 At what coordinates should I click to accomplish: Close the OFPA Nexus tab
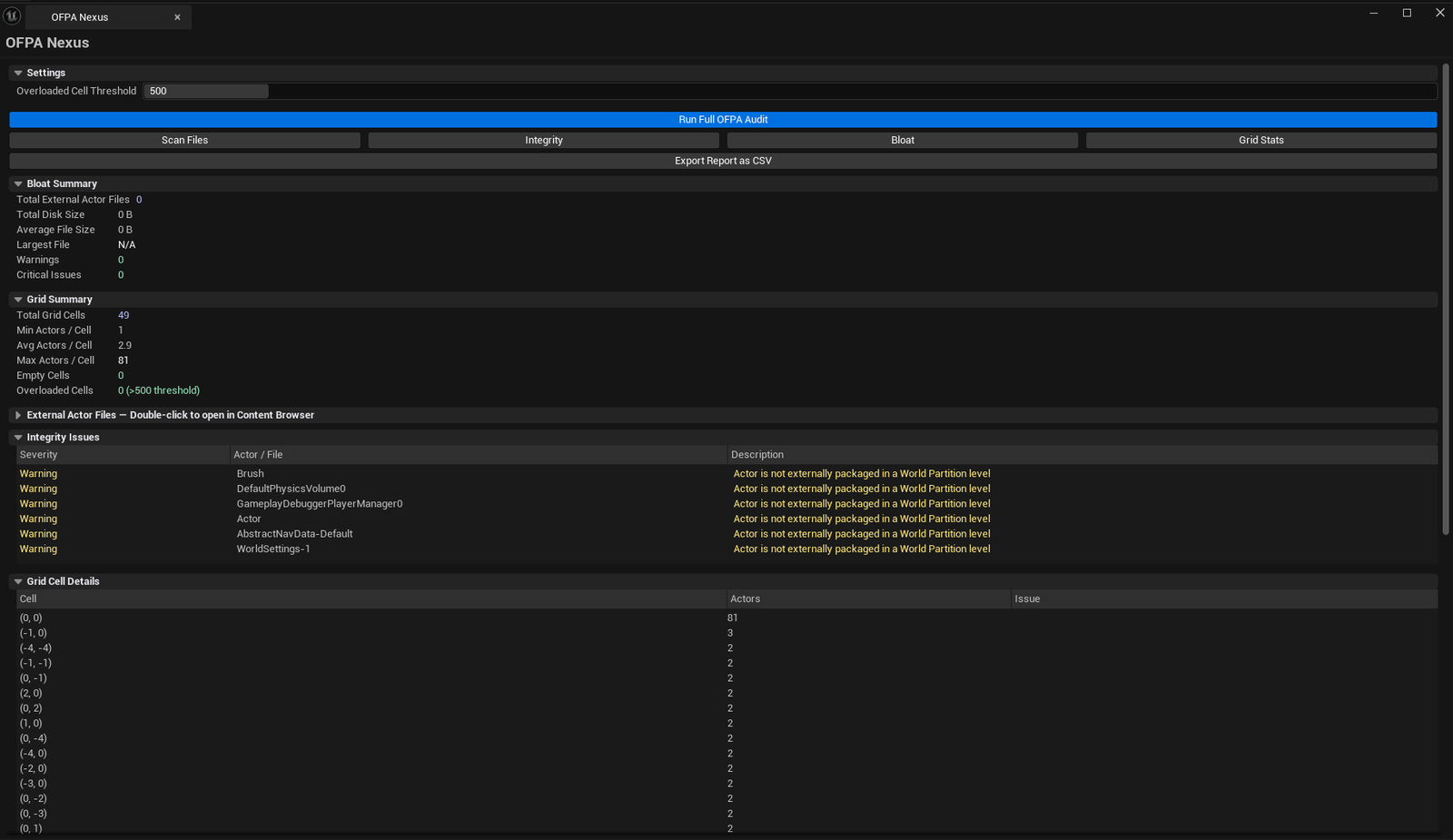tap(177, 17)
